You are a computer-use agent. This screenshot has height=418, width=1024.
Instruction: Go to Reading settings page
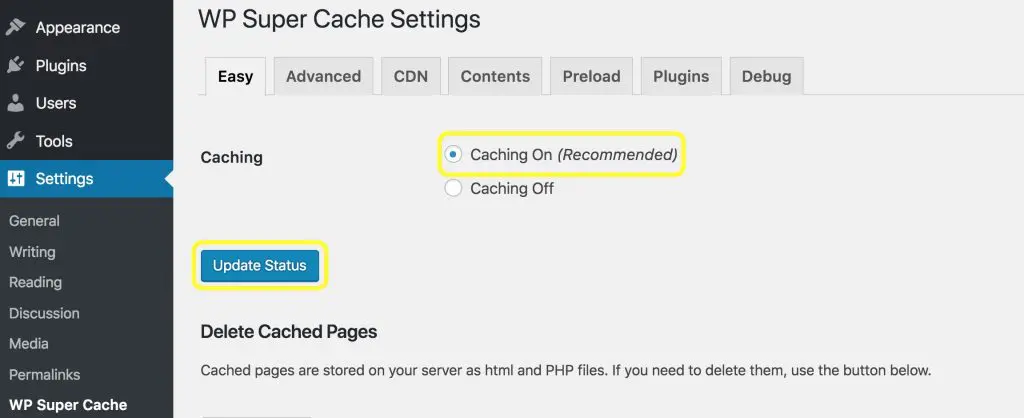pyautogui.click(x=35, y=282)
